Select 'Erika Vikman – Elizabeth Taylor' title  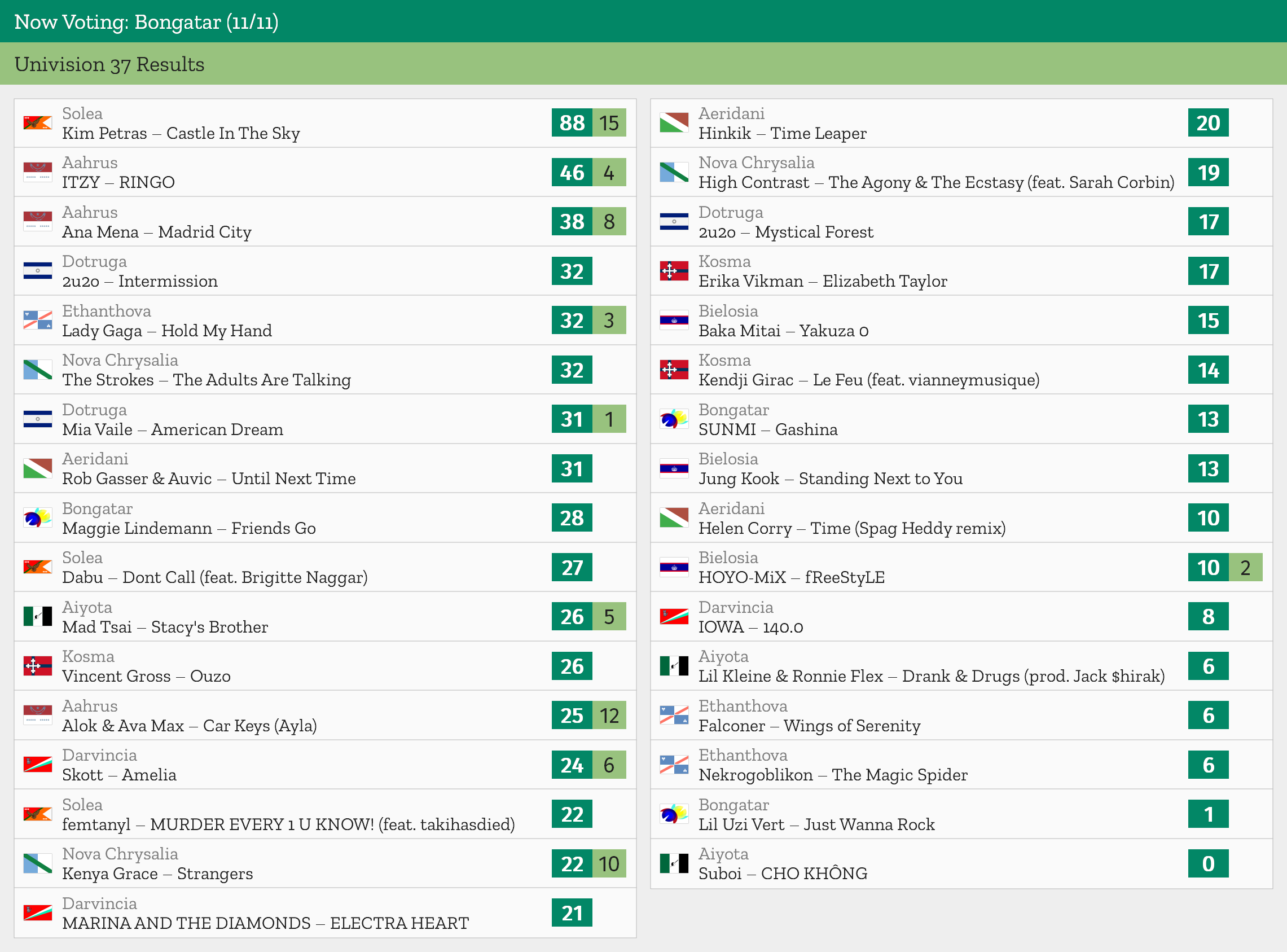[823, 281]
